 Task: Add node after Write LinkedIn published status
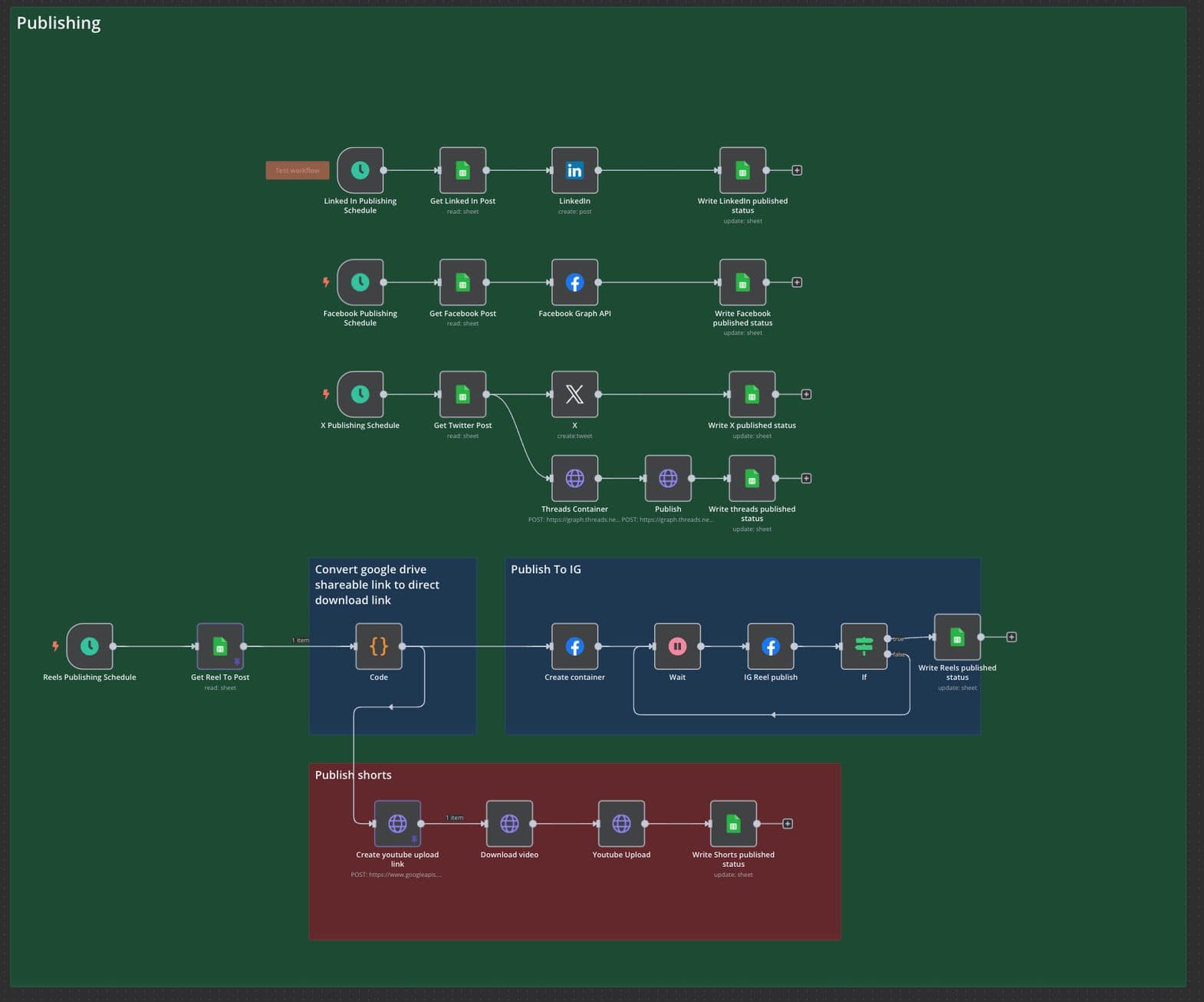tap(797, 170)
